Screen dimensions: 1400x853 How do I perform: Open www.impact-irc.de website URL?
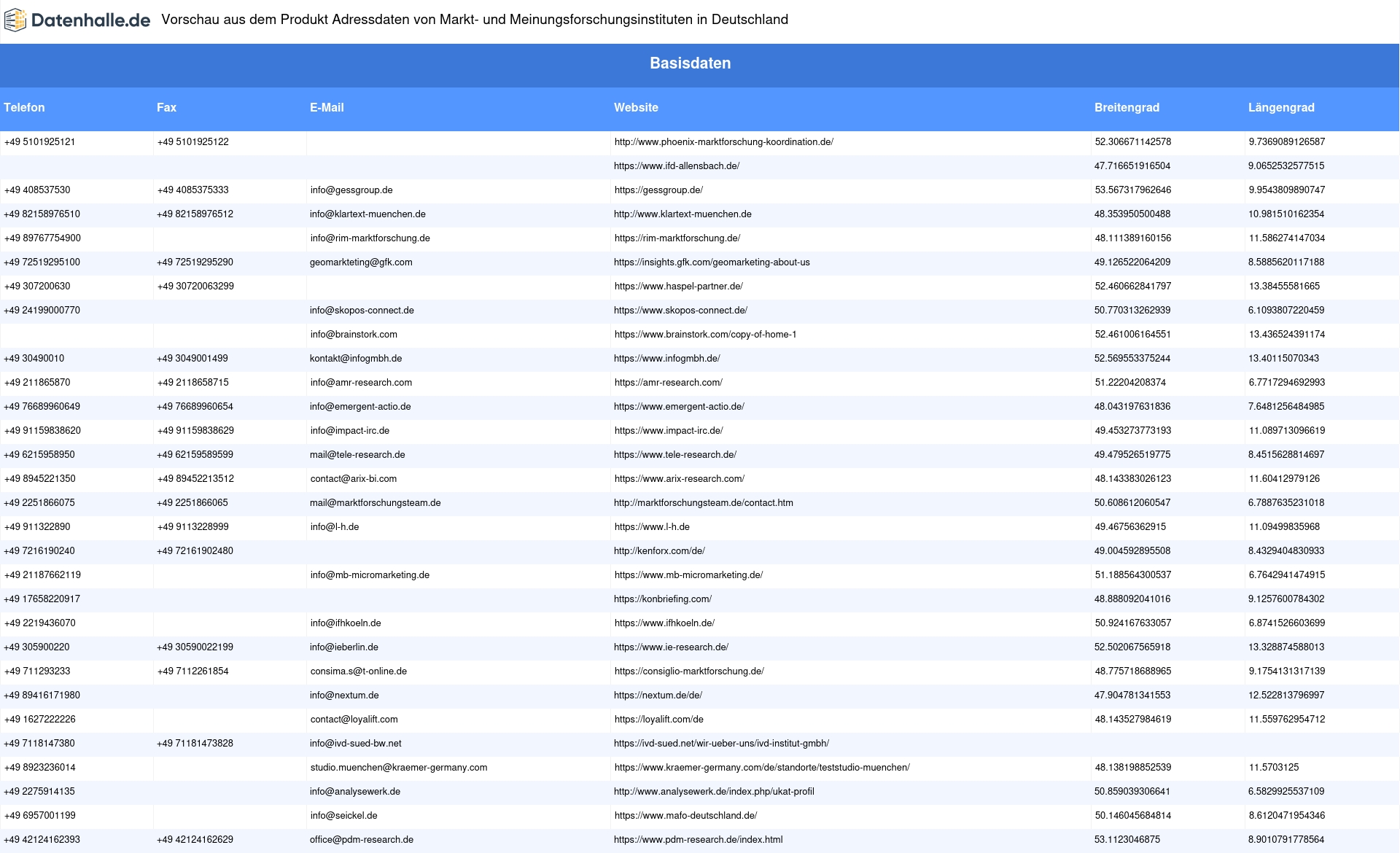(x=669, y=431)
